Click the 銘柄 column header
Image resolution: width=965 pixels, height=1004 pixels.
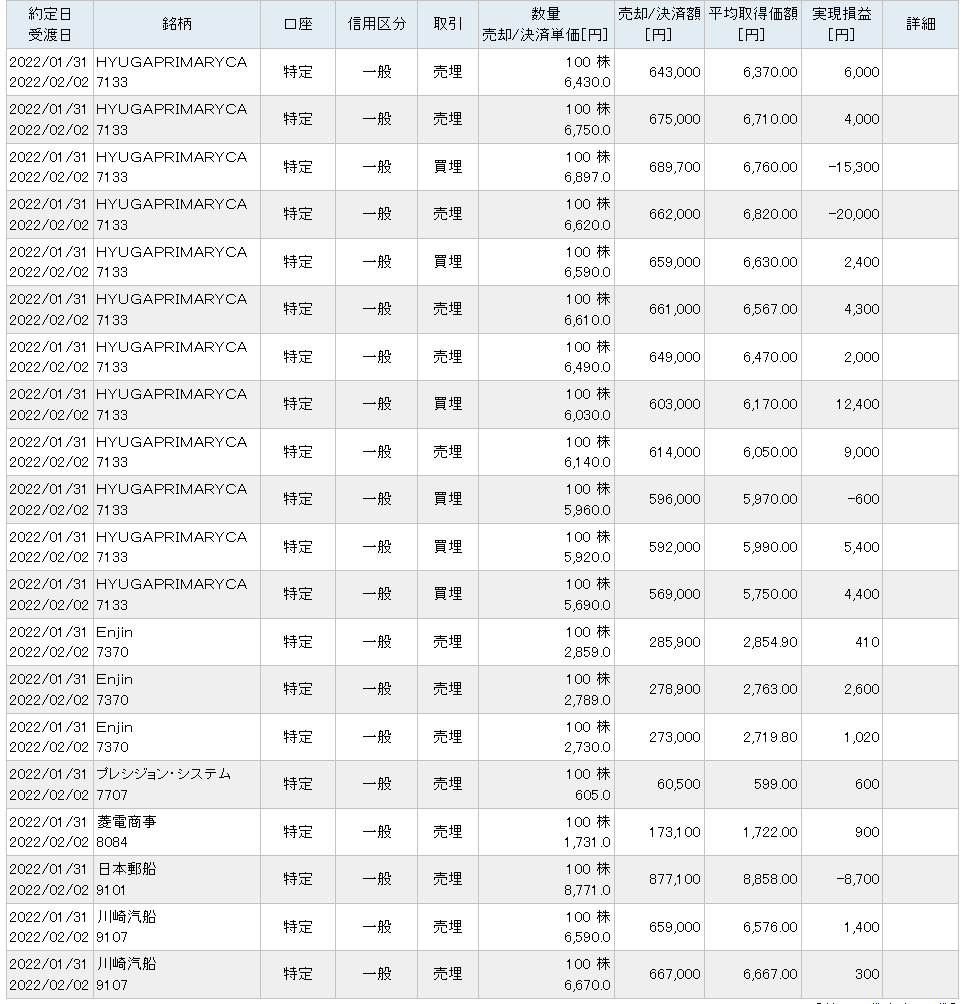[x=177, y=24]
